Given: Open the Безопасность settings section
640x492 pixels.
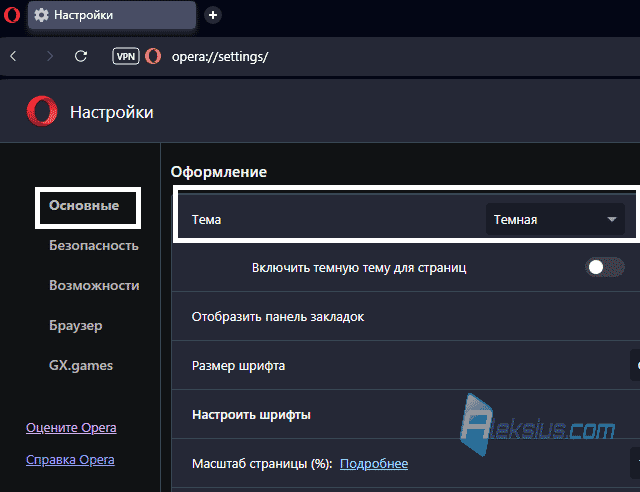Looking at the screenshot, I should coord(94,245).
